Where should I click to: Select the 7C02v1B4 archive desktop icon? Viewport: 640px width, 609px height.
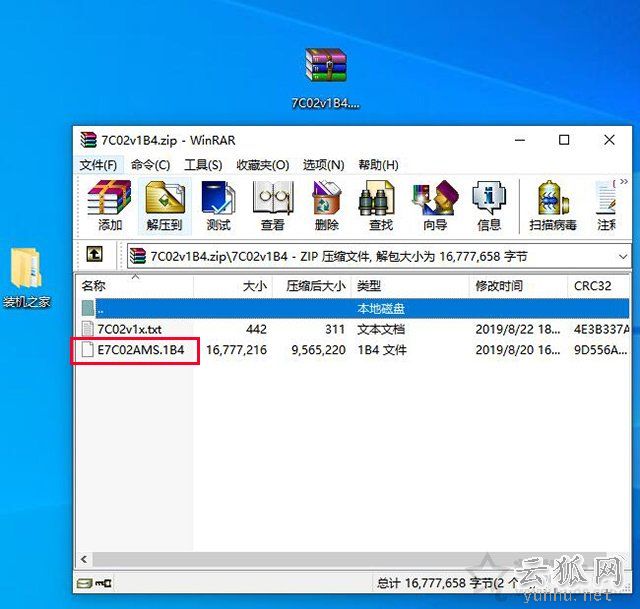pyautogui.click(x=326, y=78)
